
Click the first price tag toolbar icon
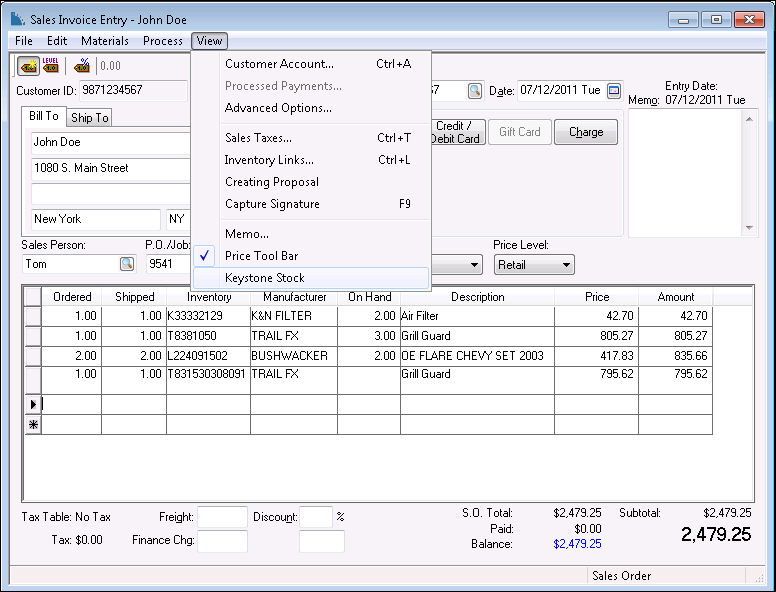28,66
